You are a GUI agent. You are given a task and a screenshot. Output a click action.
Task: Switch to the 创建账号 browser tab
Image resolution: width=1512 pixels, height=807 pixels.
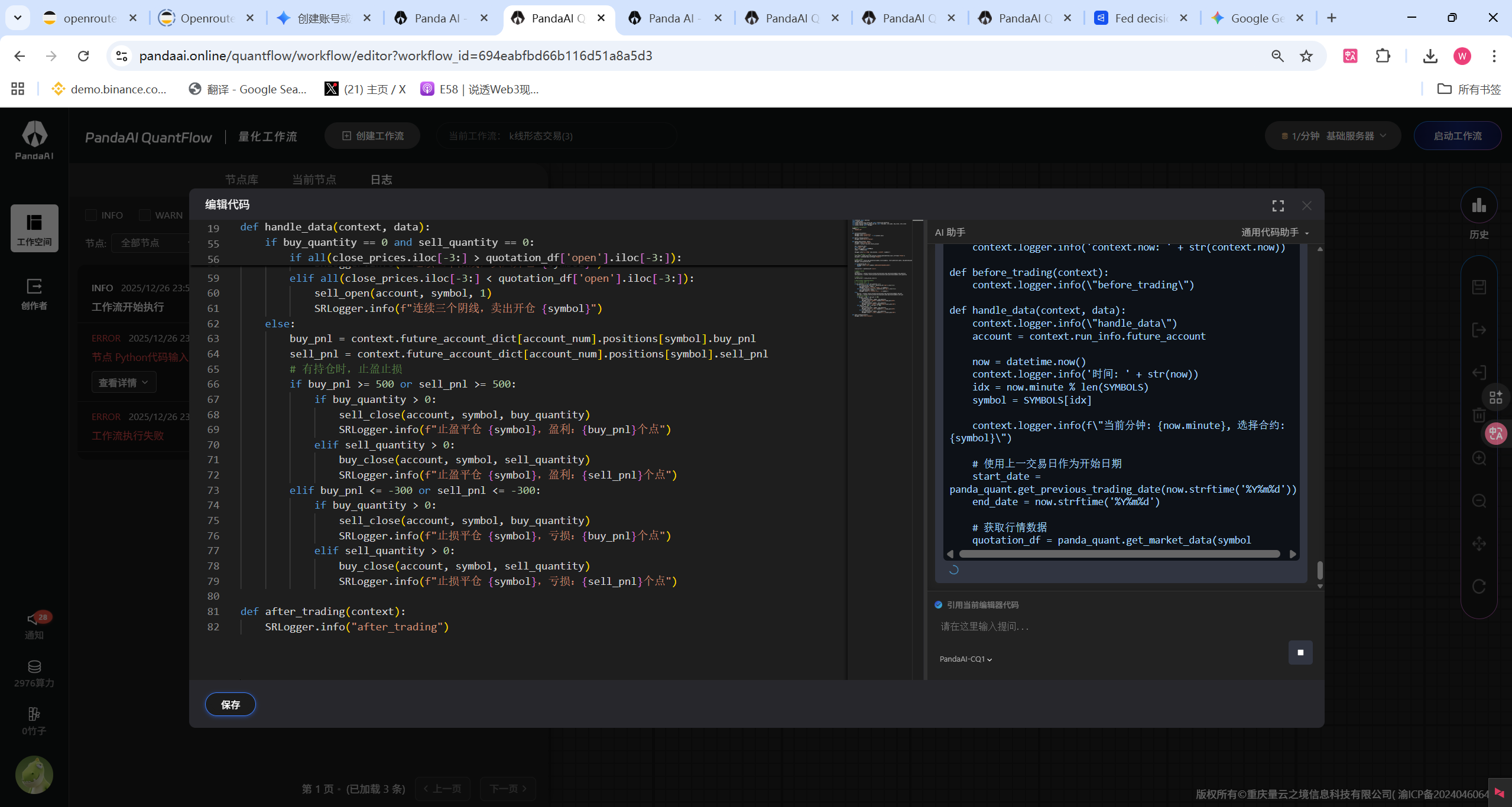(323, 18)
